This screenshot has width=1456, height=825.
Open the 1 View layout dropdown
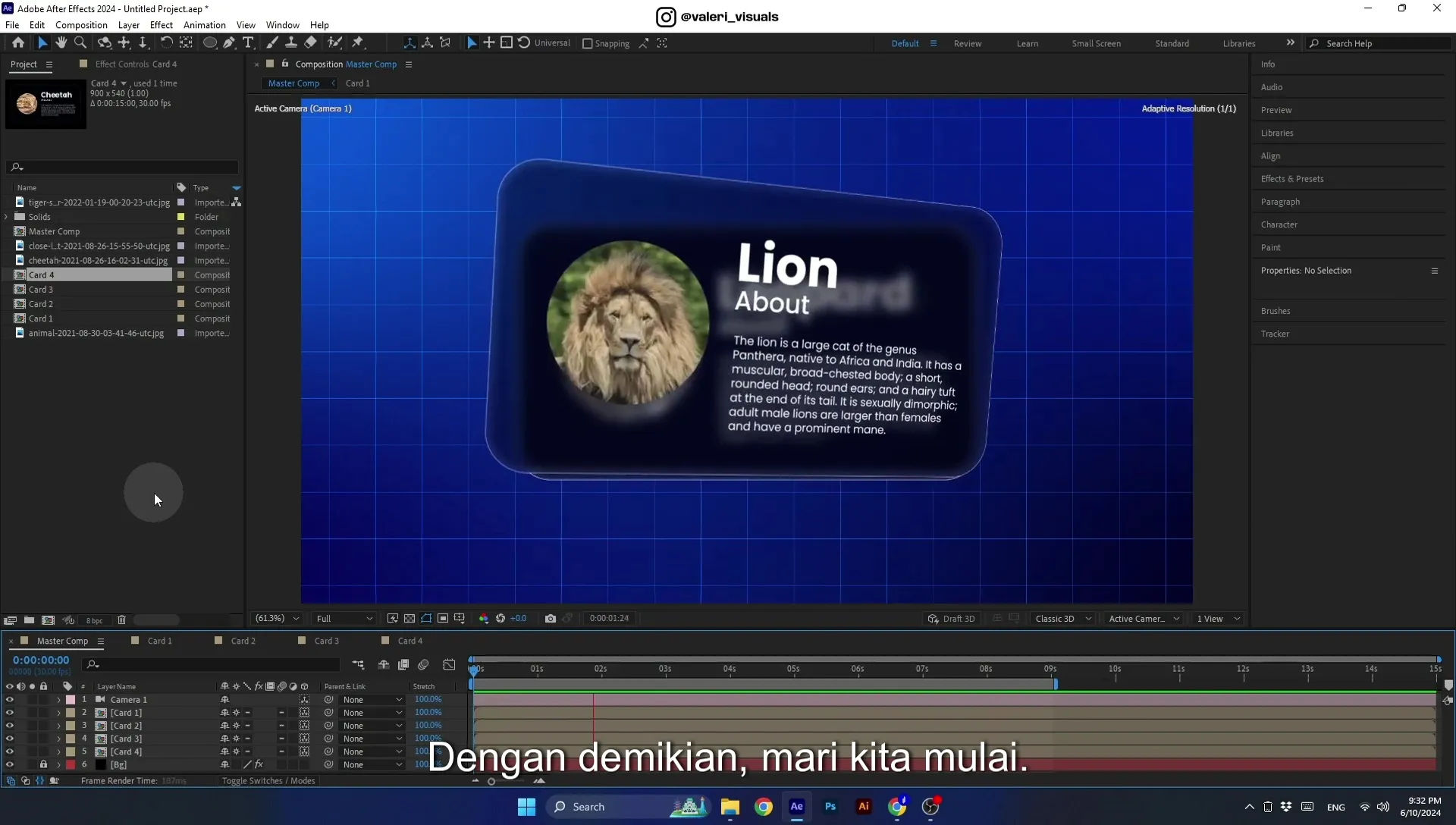point(1218,619)
